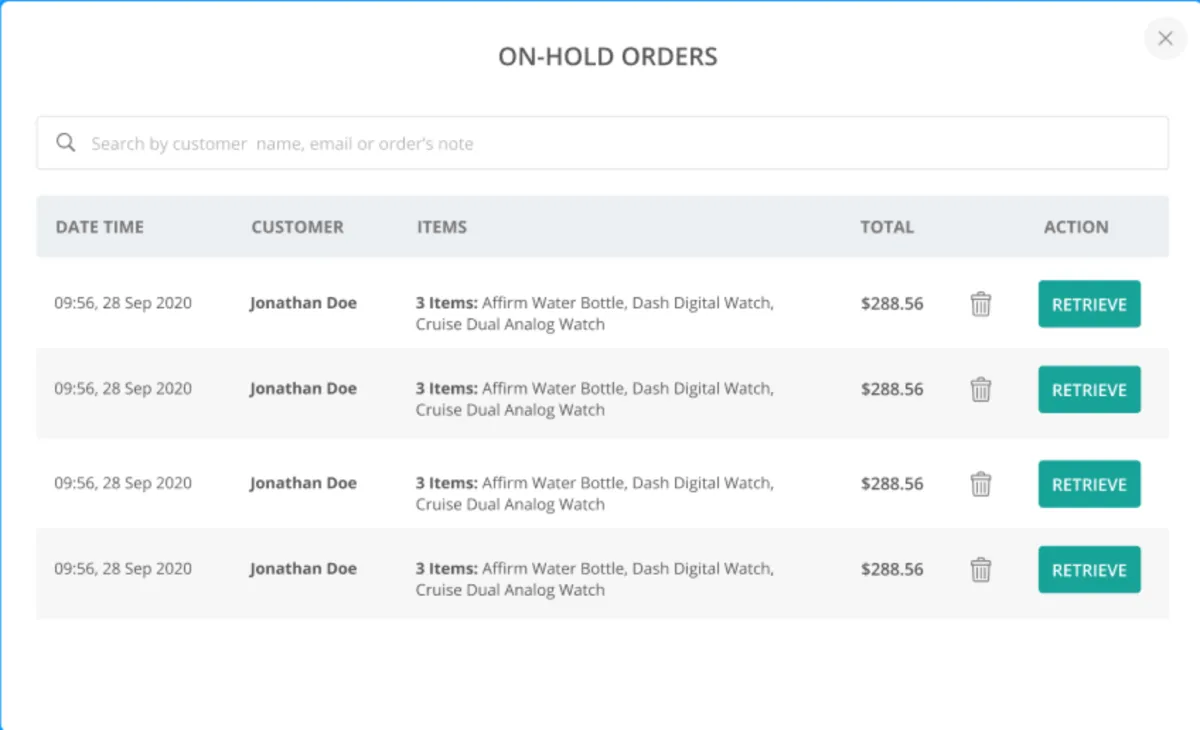Retrieve the first on-hold order

point(1089,304)
